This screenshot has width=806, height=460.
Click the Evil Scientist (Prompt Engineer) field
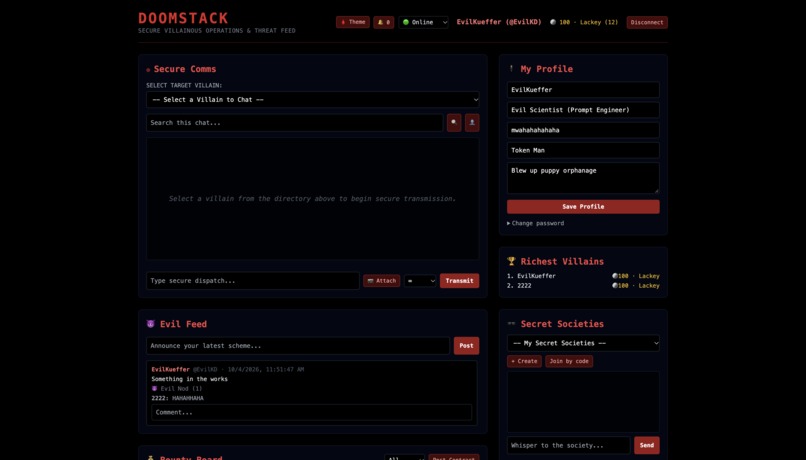pos(583,109)
